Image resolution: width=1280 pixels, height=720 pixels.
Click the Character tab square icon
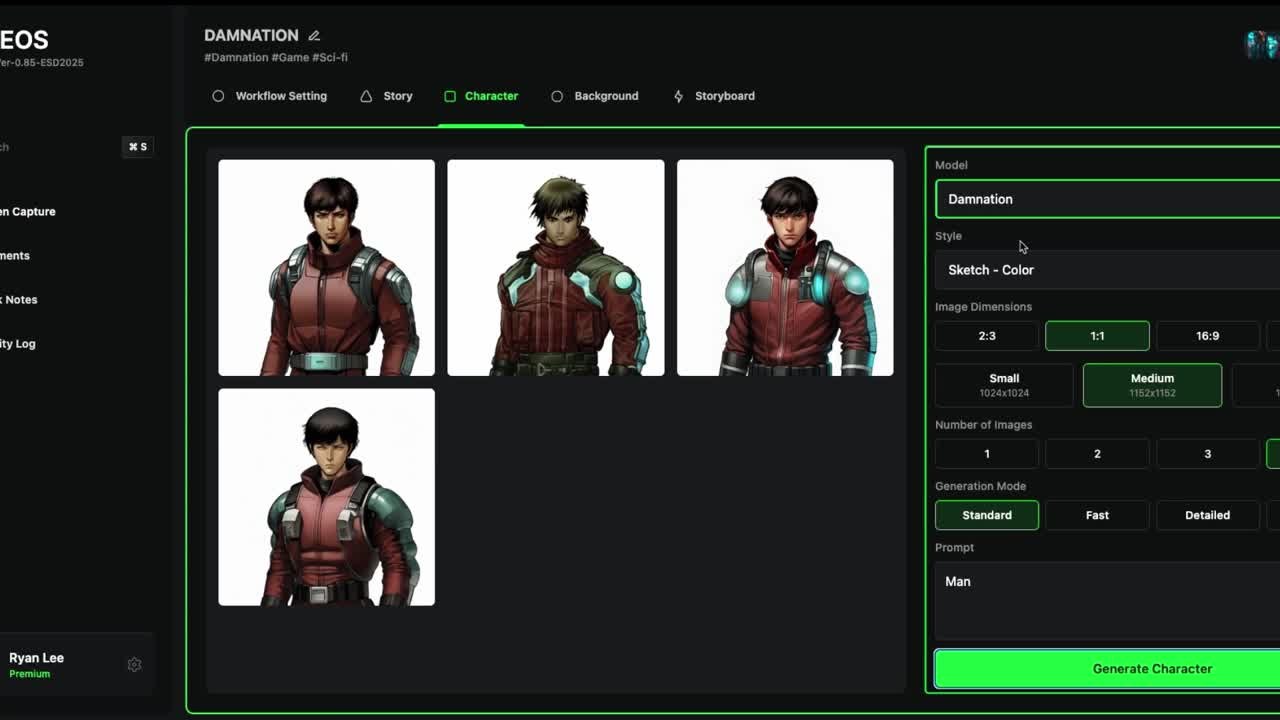coord(450,96)
